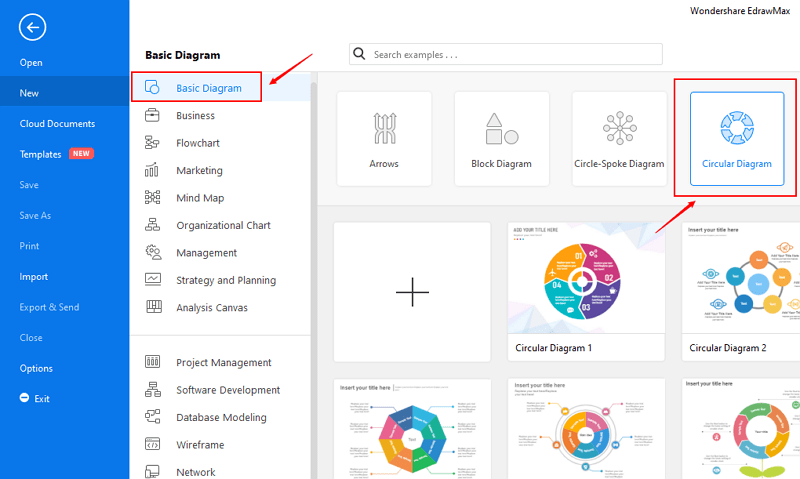Click the blank new drawing plus tile
The image size is (800, 479).
pyautogui.click(x=412, y=292)
